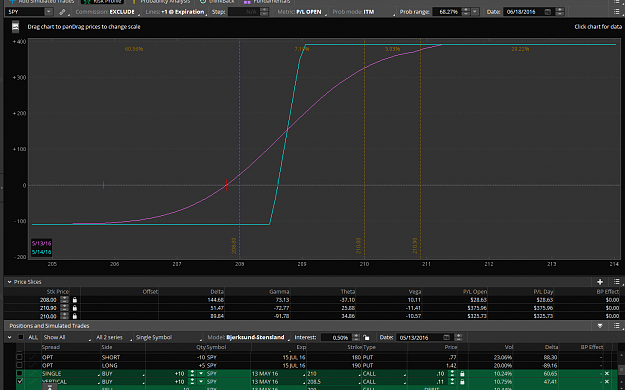The height and width of the screenshot is (390, 625).
Task: Click the positions list vertical scrollbar
Action: tap(621, 371)
